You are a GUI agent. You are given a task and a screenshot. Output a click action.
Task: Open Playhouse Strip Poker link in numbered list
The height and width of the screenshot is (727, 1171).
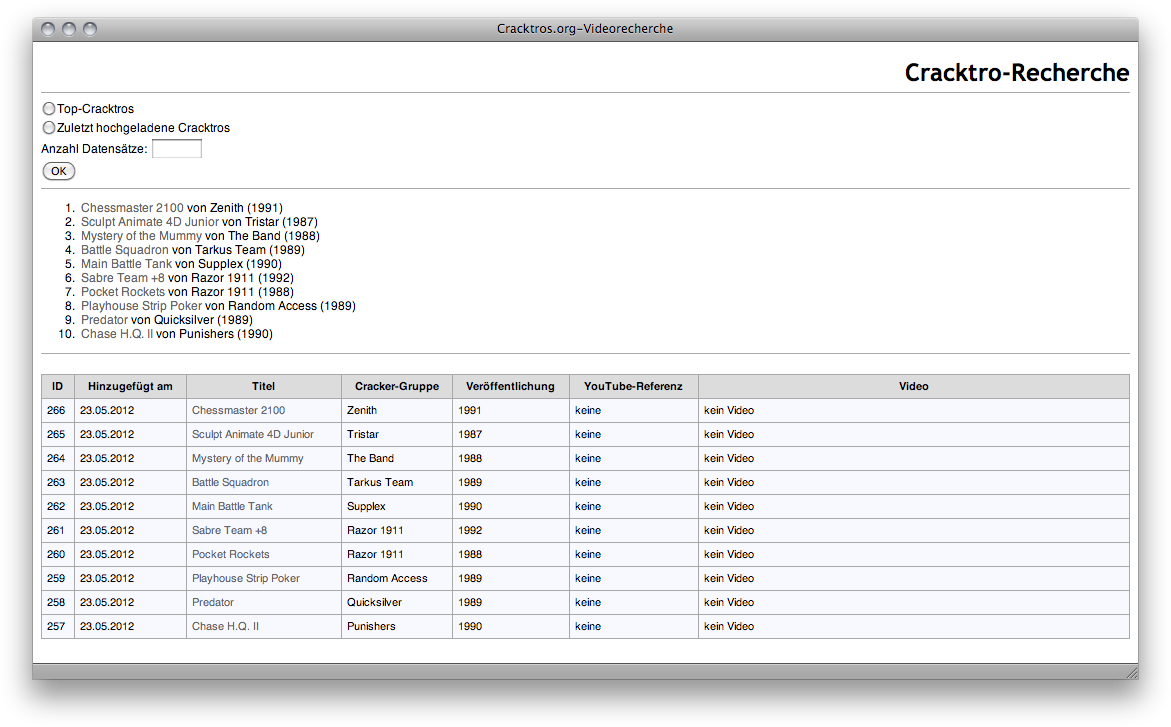tap(141, 306)
